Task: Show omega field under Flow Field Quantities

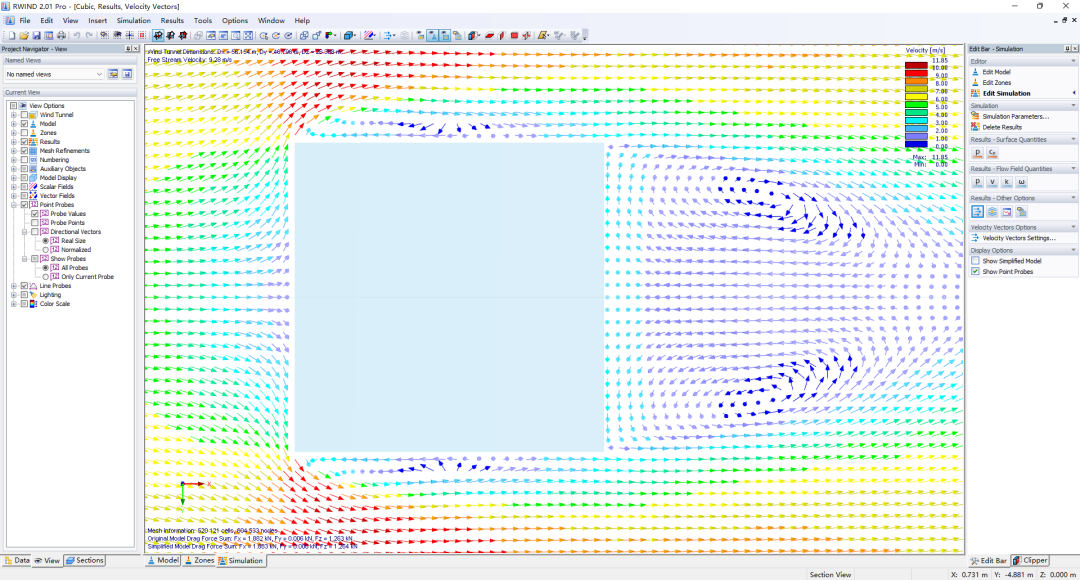Action: (1021, 182)
